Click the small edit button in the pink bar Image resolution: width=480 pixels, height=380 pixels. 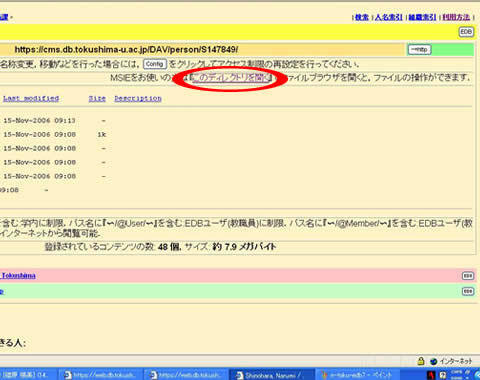click(468, 276)
